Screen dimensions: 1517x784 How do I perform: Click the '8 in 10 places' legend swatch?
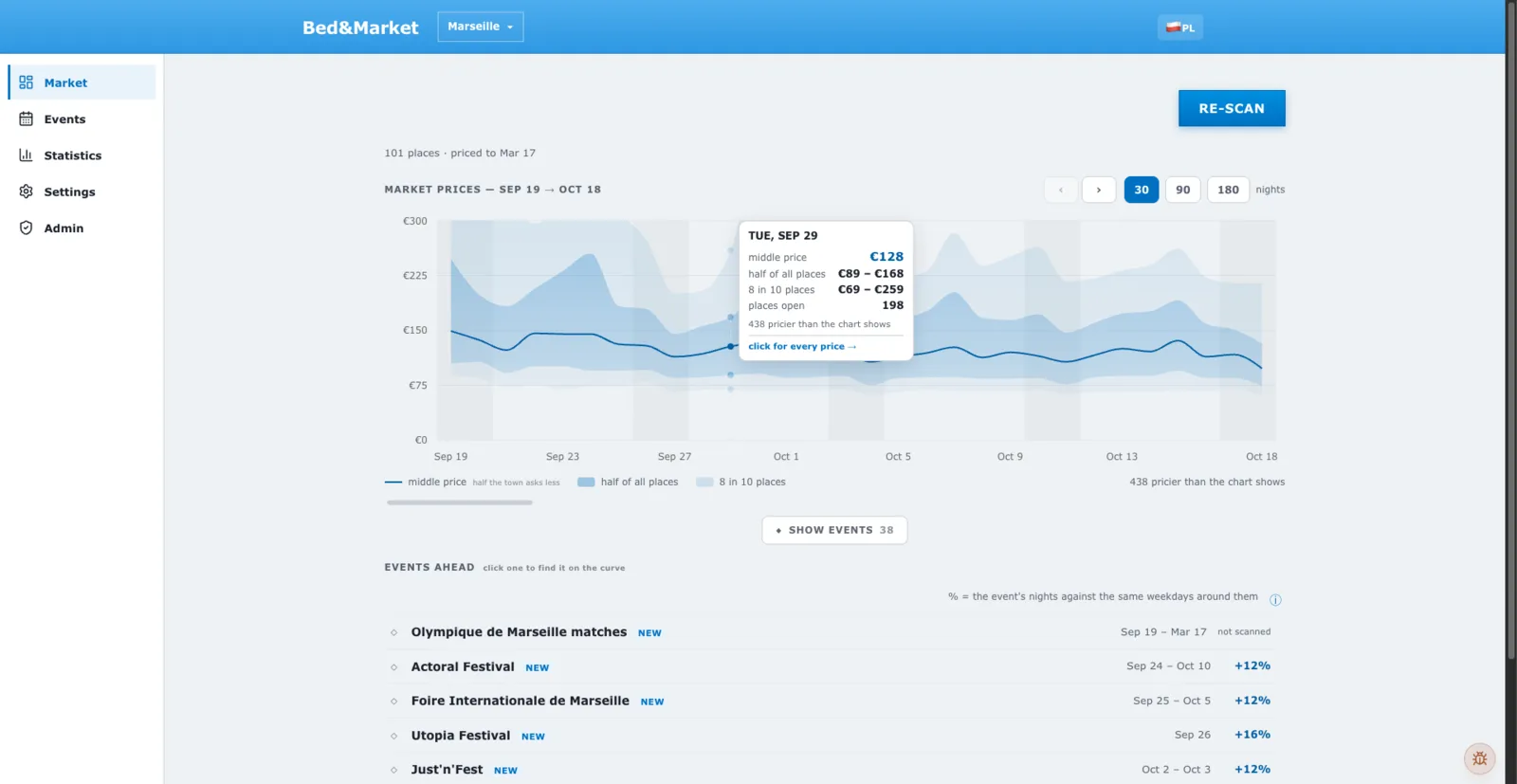pyautogui.click(x=704, y=483)
